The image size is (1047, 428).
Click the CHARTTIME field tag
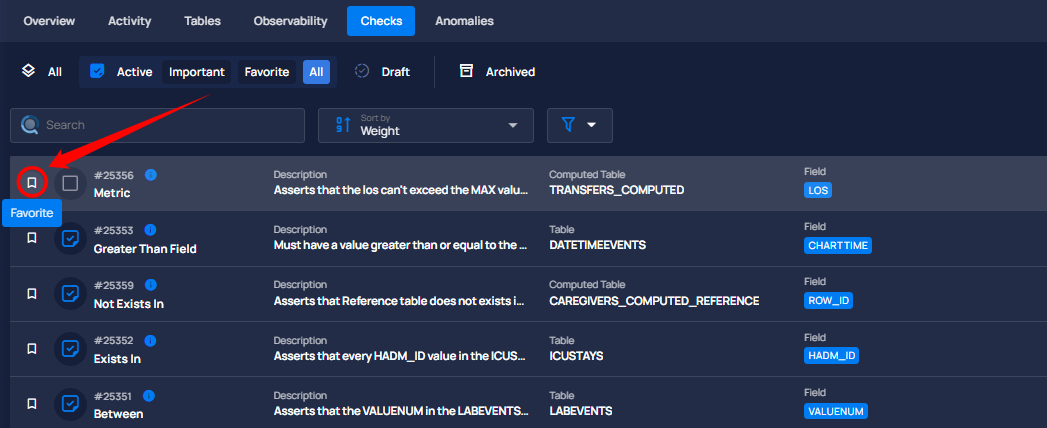tap(838, 246)
